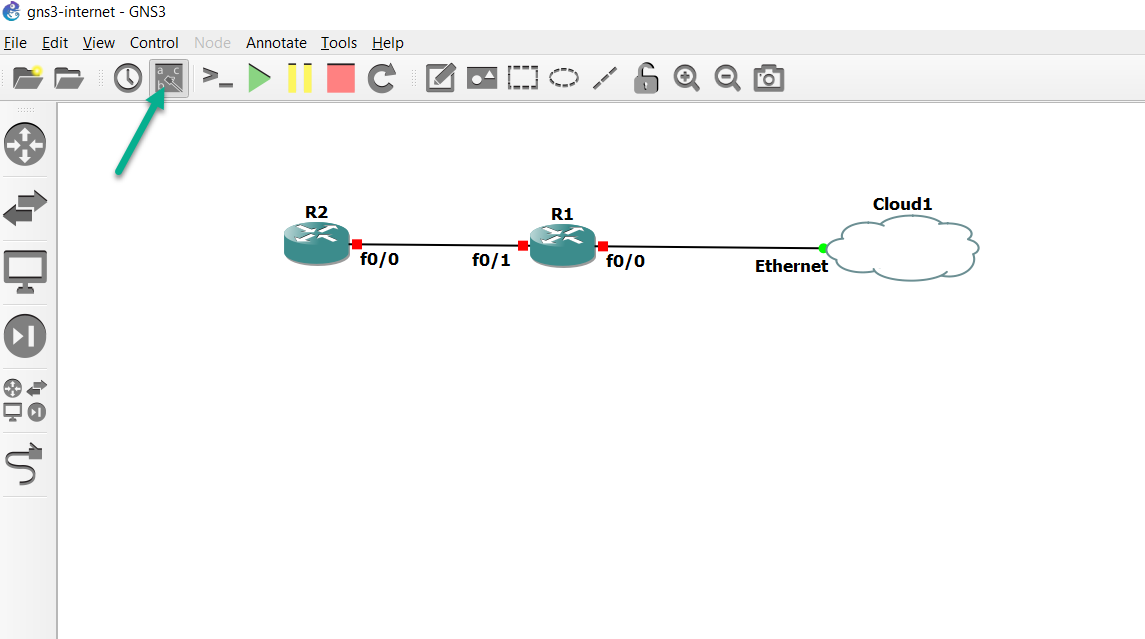Viewport: 1145px width, 639px height.
Task: Select the Draw an ellipse tool
Action: click(x=563, y=77)
